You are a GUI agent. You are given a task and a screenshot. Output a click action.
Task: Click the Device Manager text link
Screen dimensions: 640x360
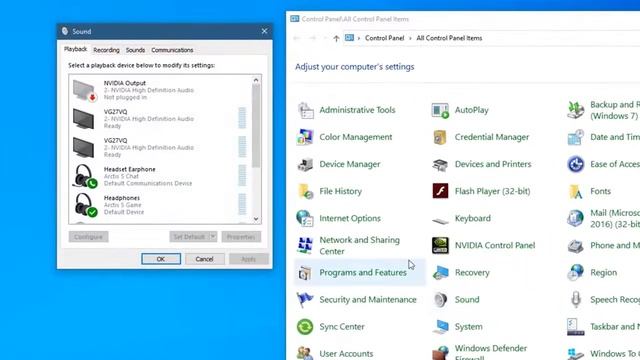pyautogui.click(x=350, y=164)
